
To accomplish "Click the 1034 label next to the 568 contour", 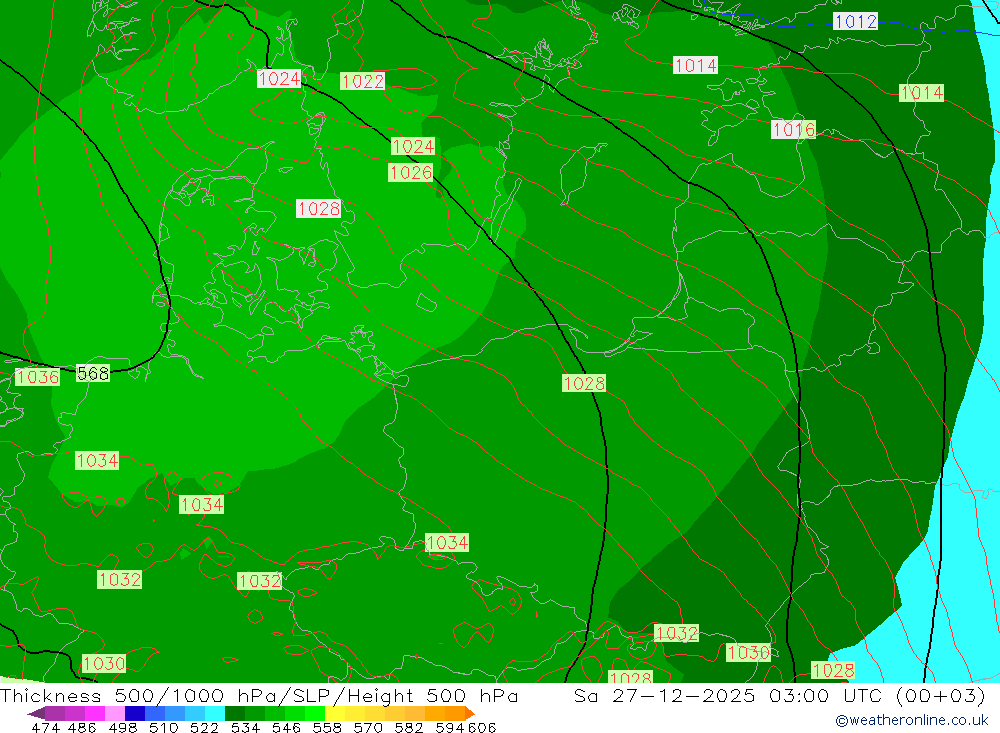I will pyautogui.click(x=97, y=460).
